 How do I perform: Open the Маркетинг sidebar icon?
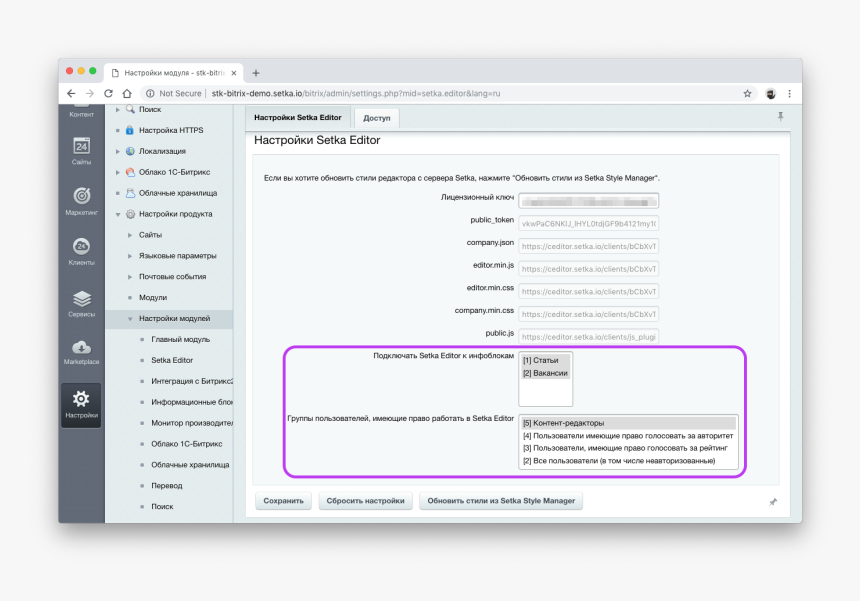(x=82, y=197)
